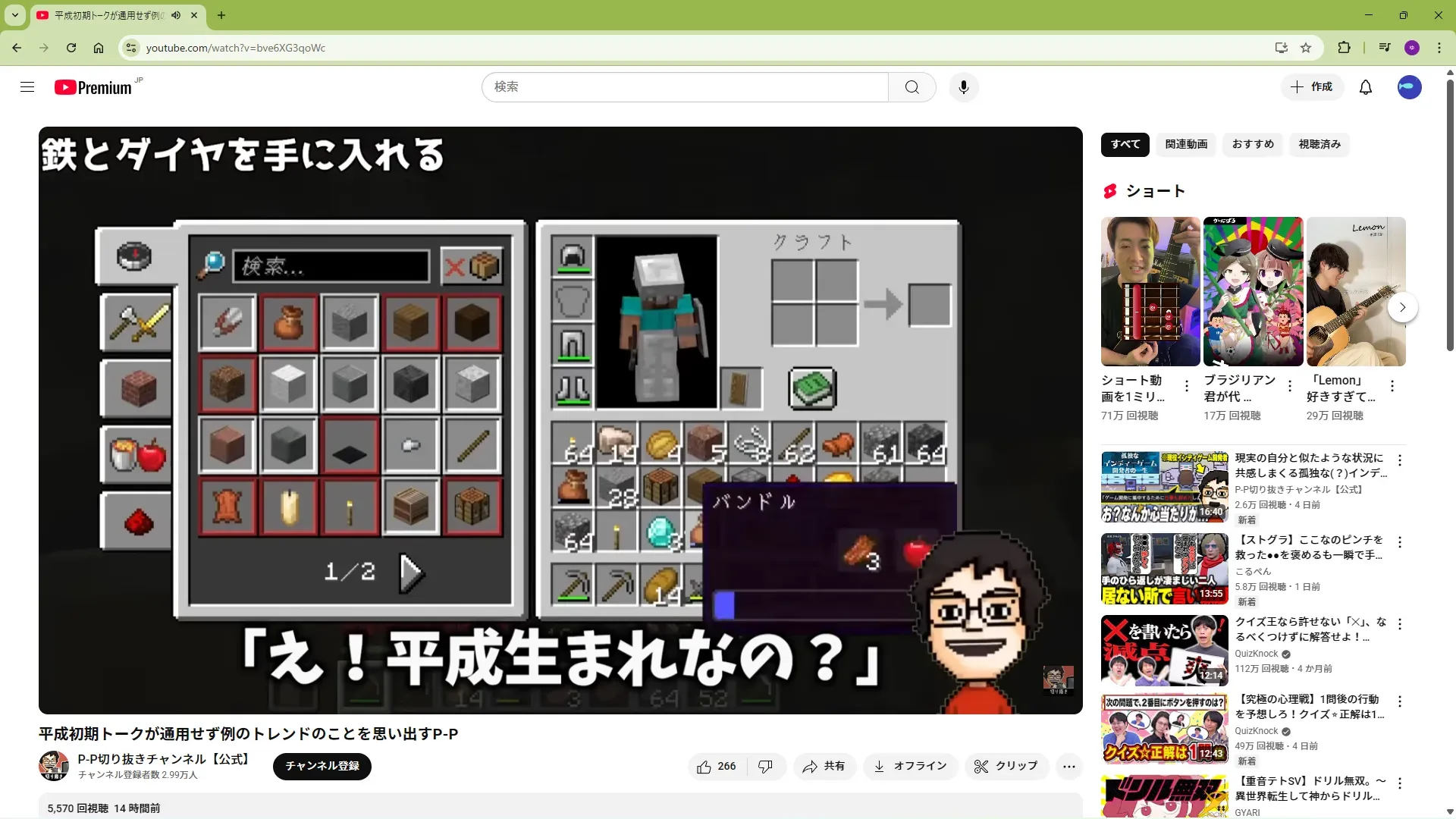This screenshot has width=1456, height=819.
Task: Download video via オフライン button
Action: pyautogui.click(x=909, y=767)
